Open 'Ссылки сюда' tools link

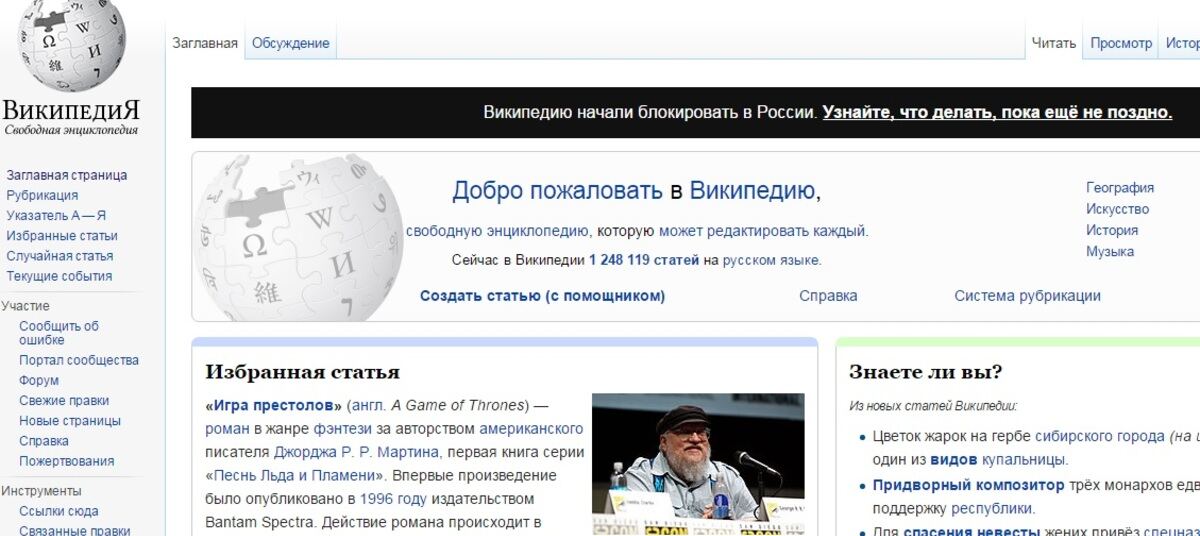pyautogui.click(x=58, y=511)
